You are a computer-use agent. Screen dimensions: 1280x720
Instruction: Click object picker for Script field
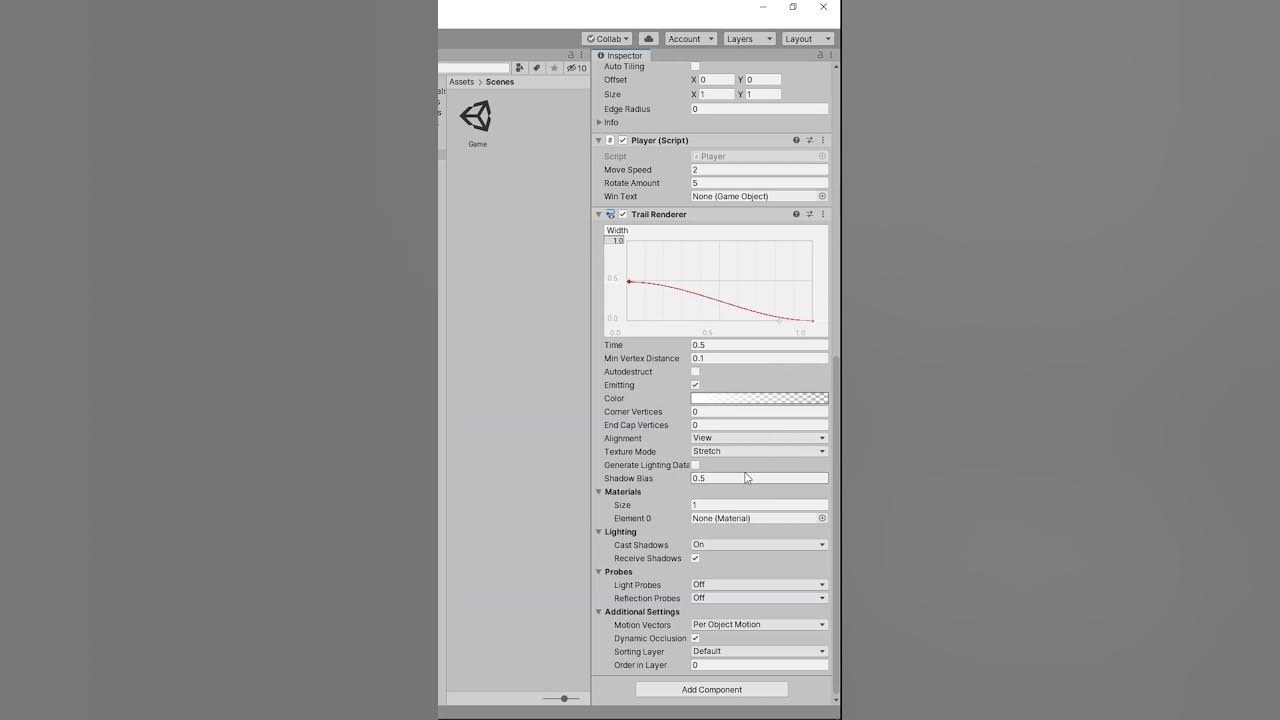click(x=823, y=156)
